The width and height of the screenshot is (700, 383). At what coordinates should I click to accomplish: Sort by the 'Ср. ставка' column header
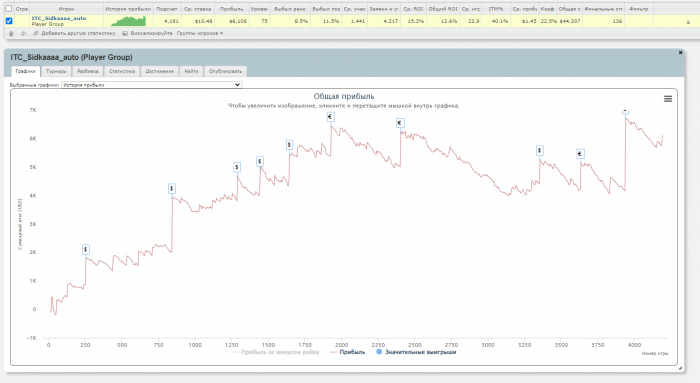(x=197, y=9)
